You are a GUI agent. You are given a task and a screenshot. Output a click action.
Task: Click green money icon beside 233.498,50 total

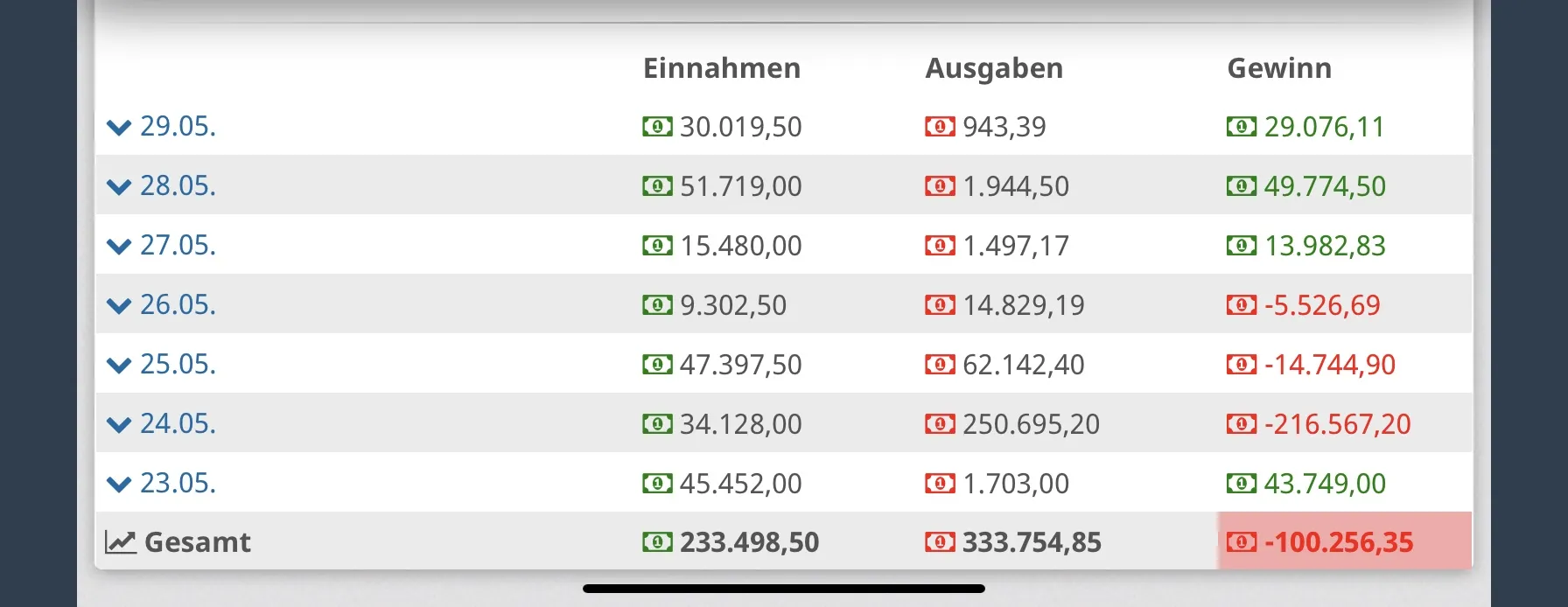click(x=657, y=542)
